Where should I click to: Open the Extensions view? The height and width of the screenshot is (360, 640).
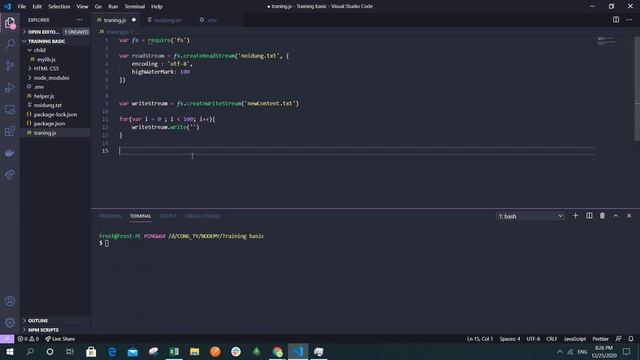pos(10,131)
